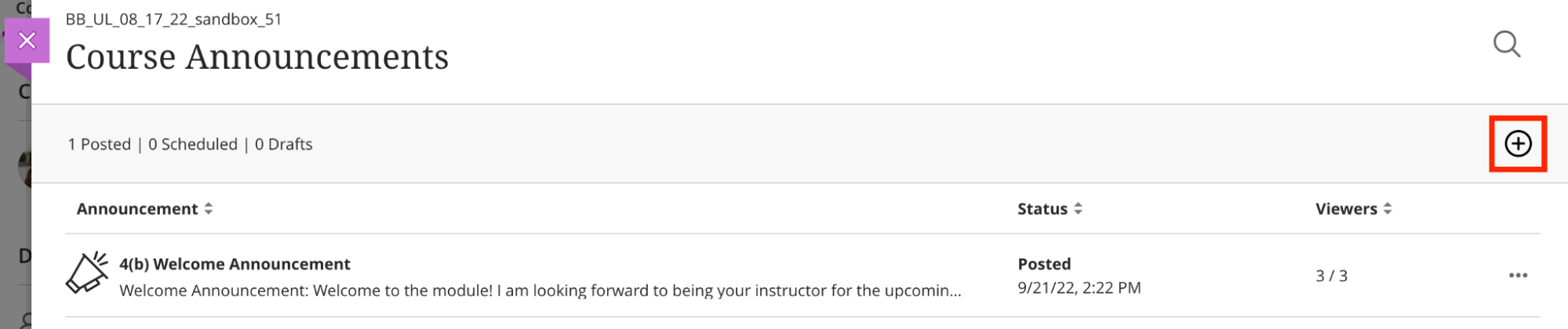This screenshot has width=1568, height=329.
Task: Click the Announcement column header label
Action: (x=137, y=209)
